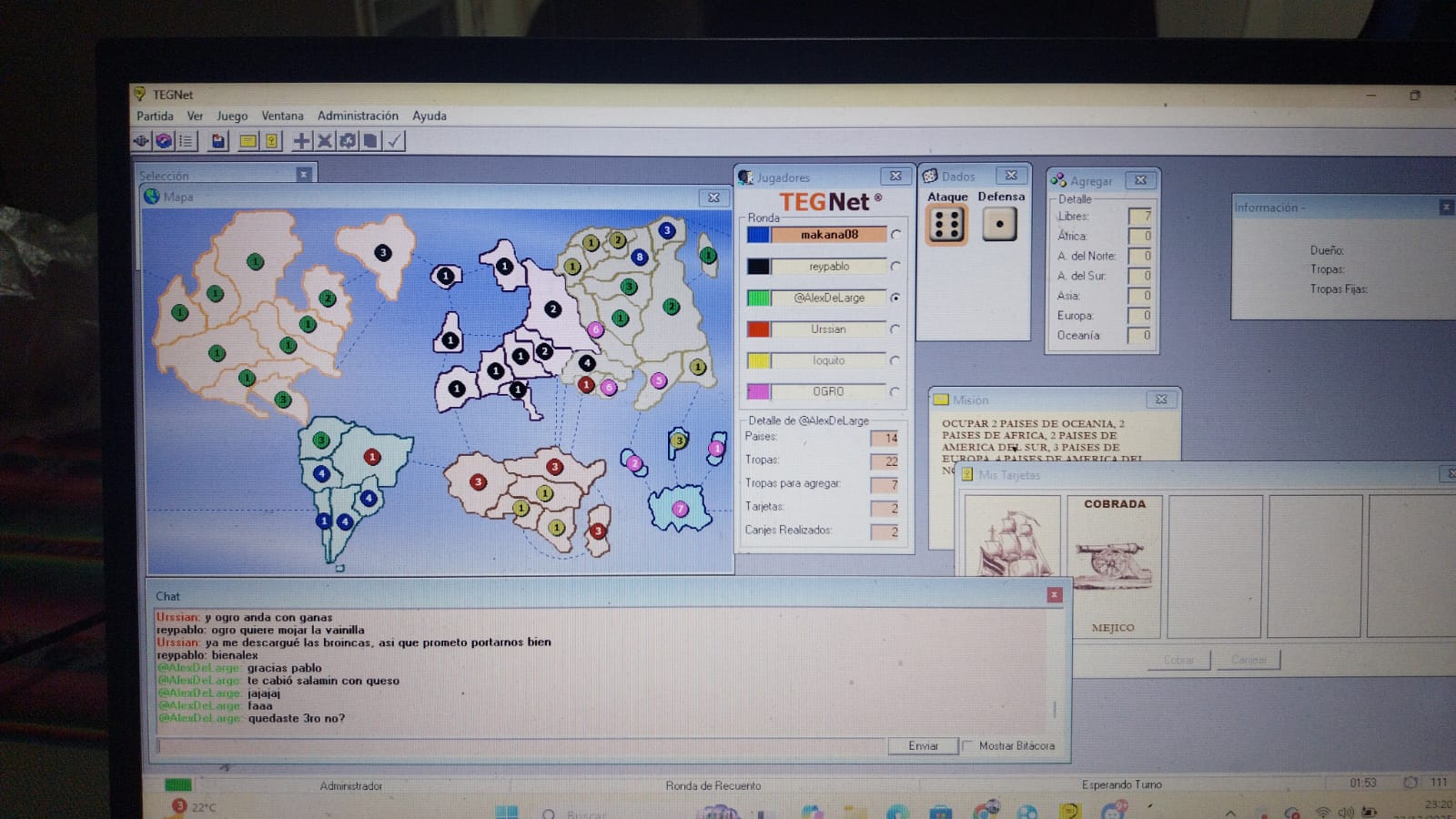1456x819 pixels.
Task: Open the Administración menu
Action: (358, 116)
